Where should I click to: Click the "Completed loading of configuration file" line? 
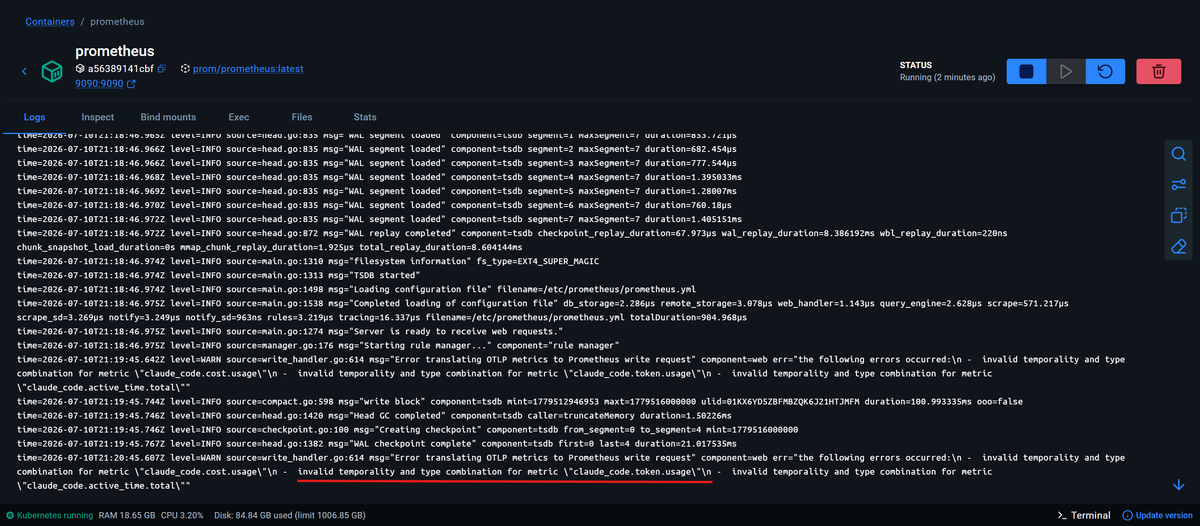click(x=543, y=309)
